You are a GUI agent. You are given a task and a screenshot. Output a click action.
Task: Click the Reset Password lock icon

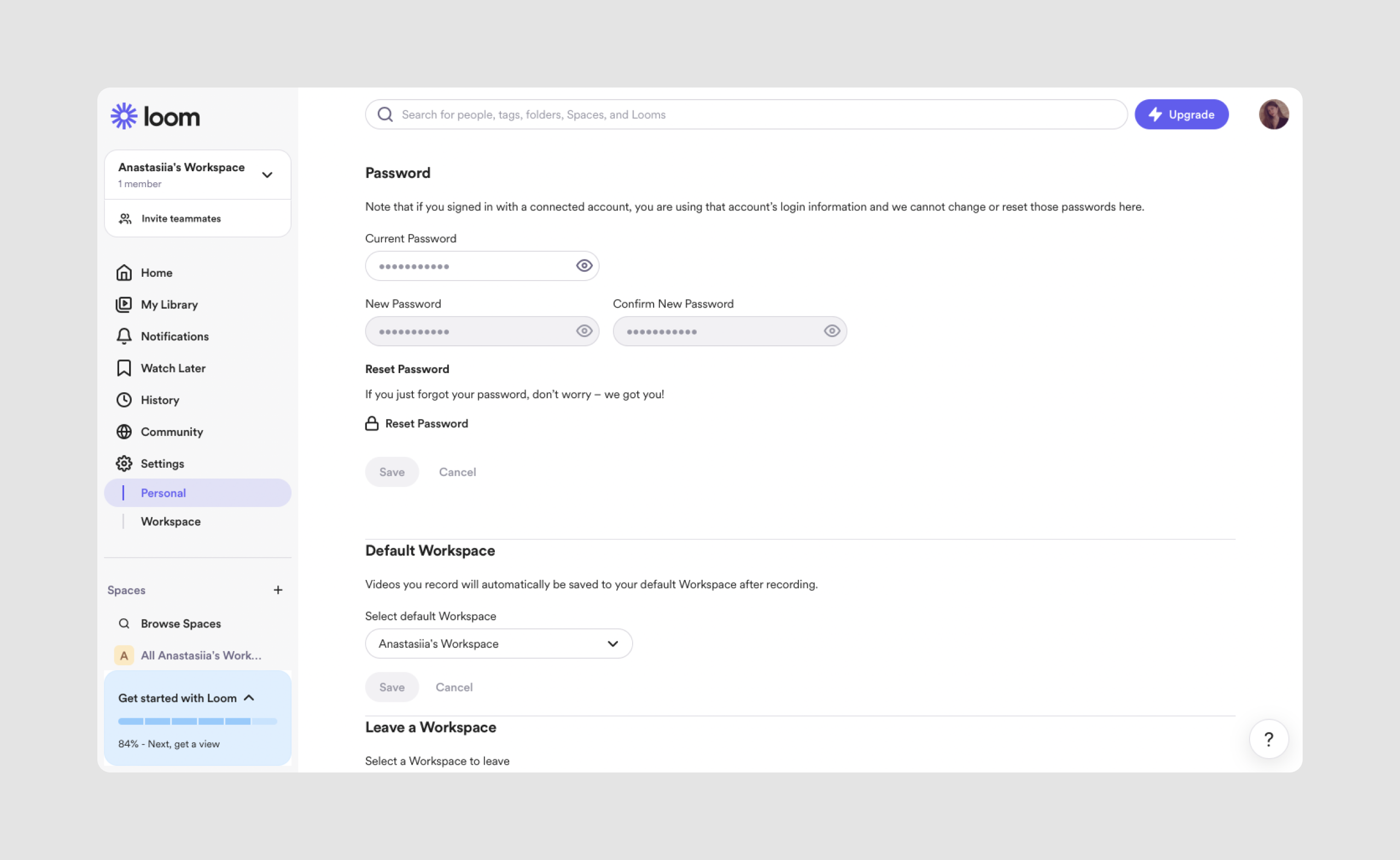(x=372, y=423)
